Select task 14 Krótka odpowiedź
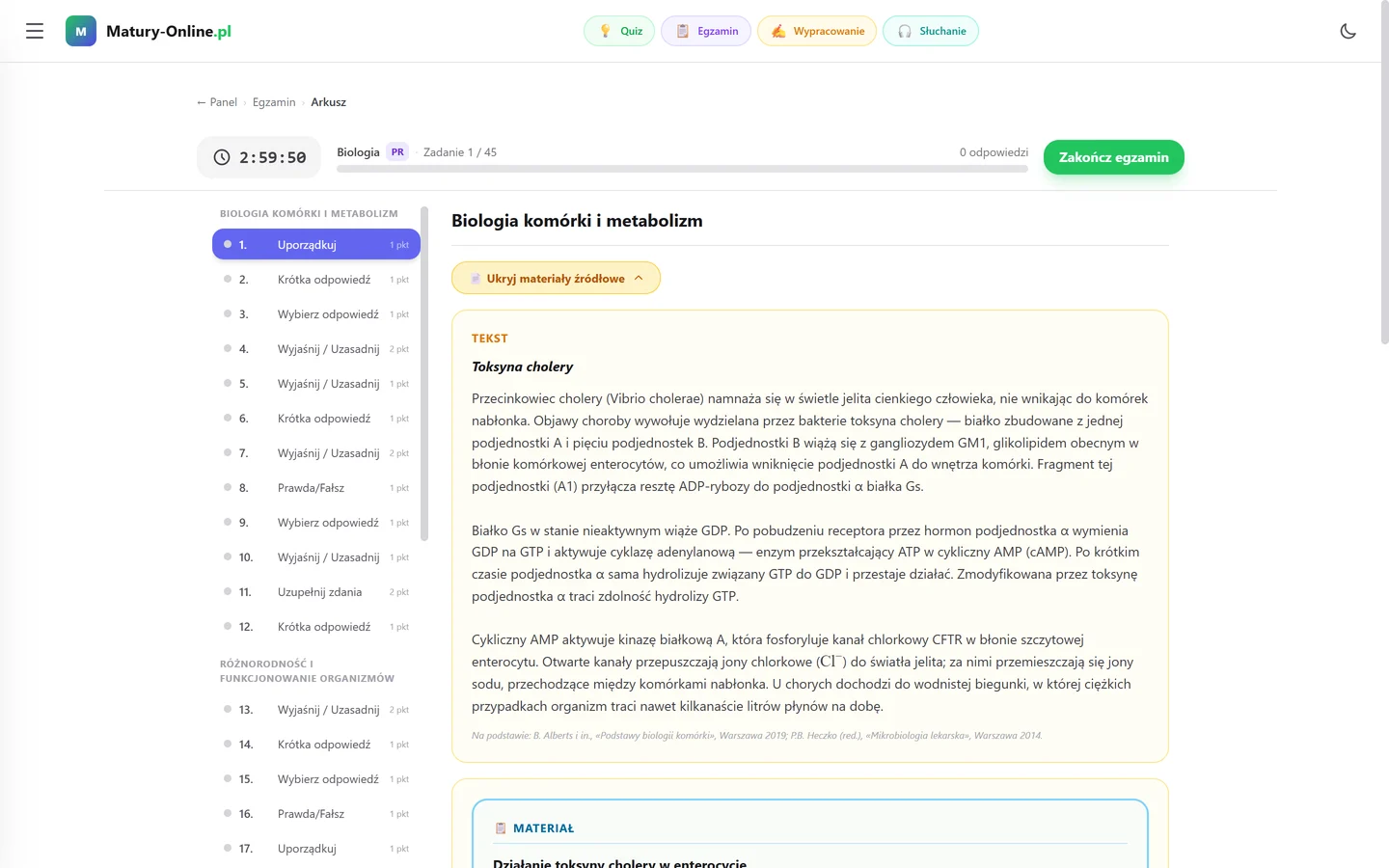Viewport: 1389px width, 868px height. tap(316, 745)
